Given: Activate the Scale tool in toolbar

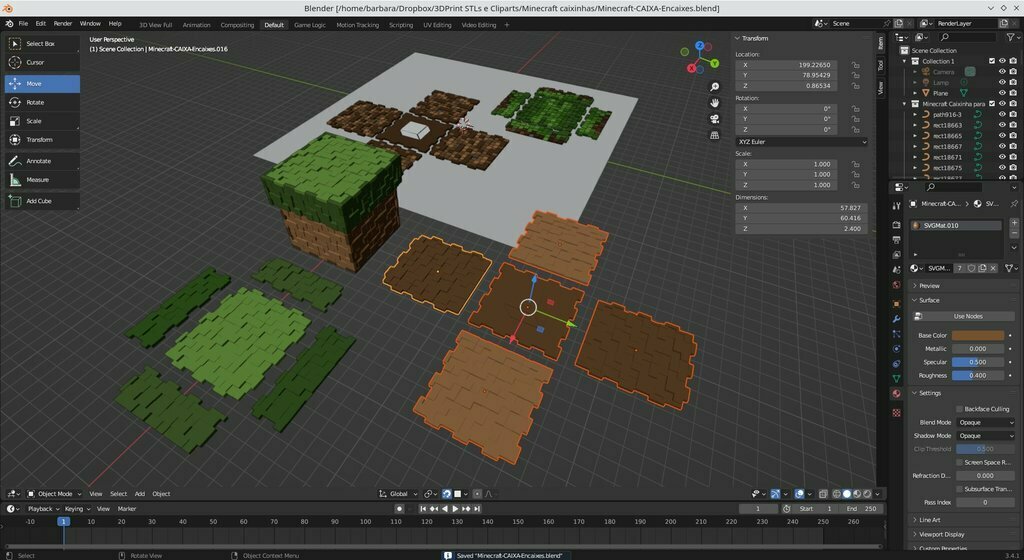Looking at the screenshot, I should click(x=34, y=121).
